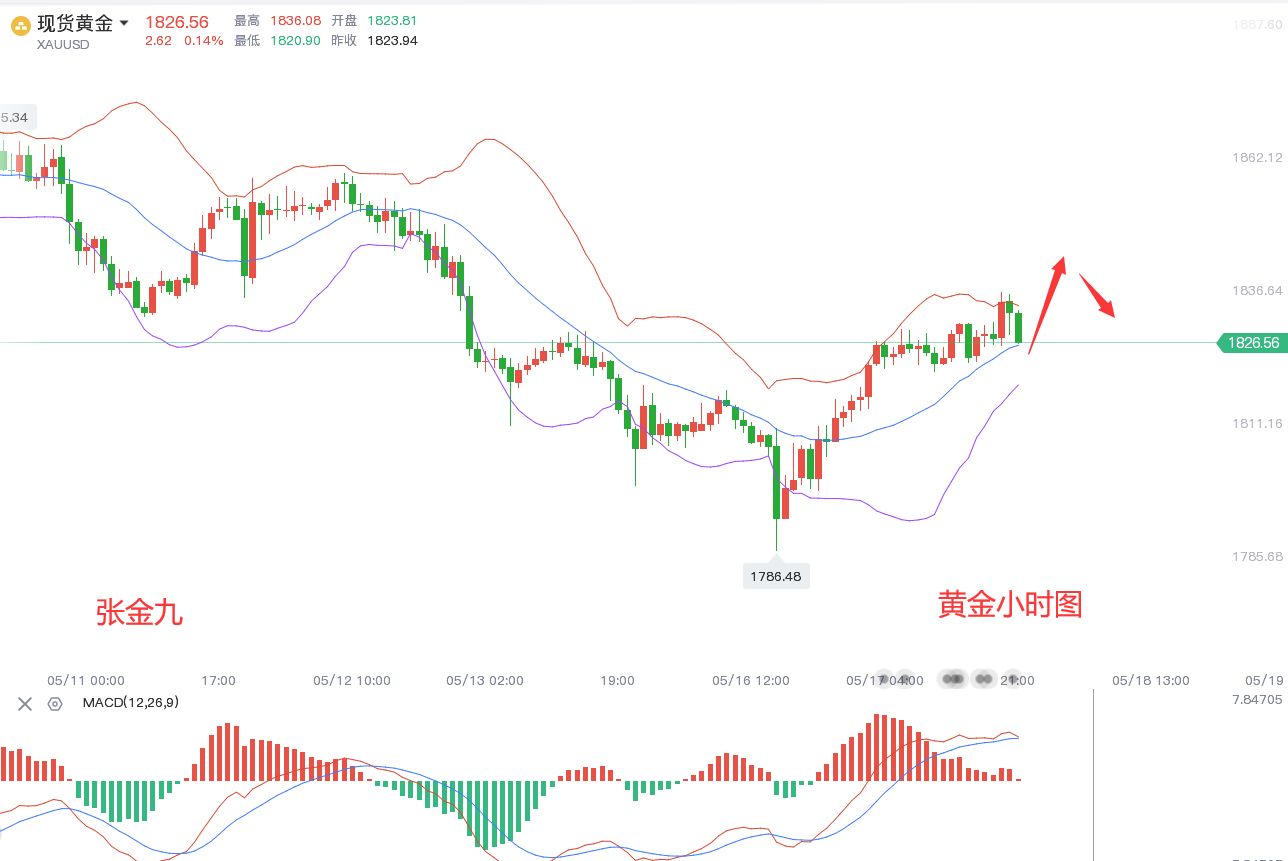Click the 1862.12 price axis label
This screenshot has height=861, width=1288.
pyautogui.click(x=1256, y=158)
